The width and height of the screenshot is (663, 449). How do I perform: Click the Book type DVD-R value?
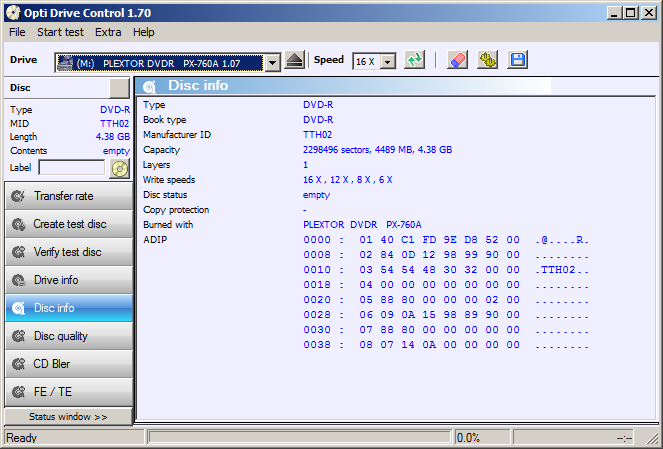point(318,120)
